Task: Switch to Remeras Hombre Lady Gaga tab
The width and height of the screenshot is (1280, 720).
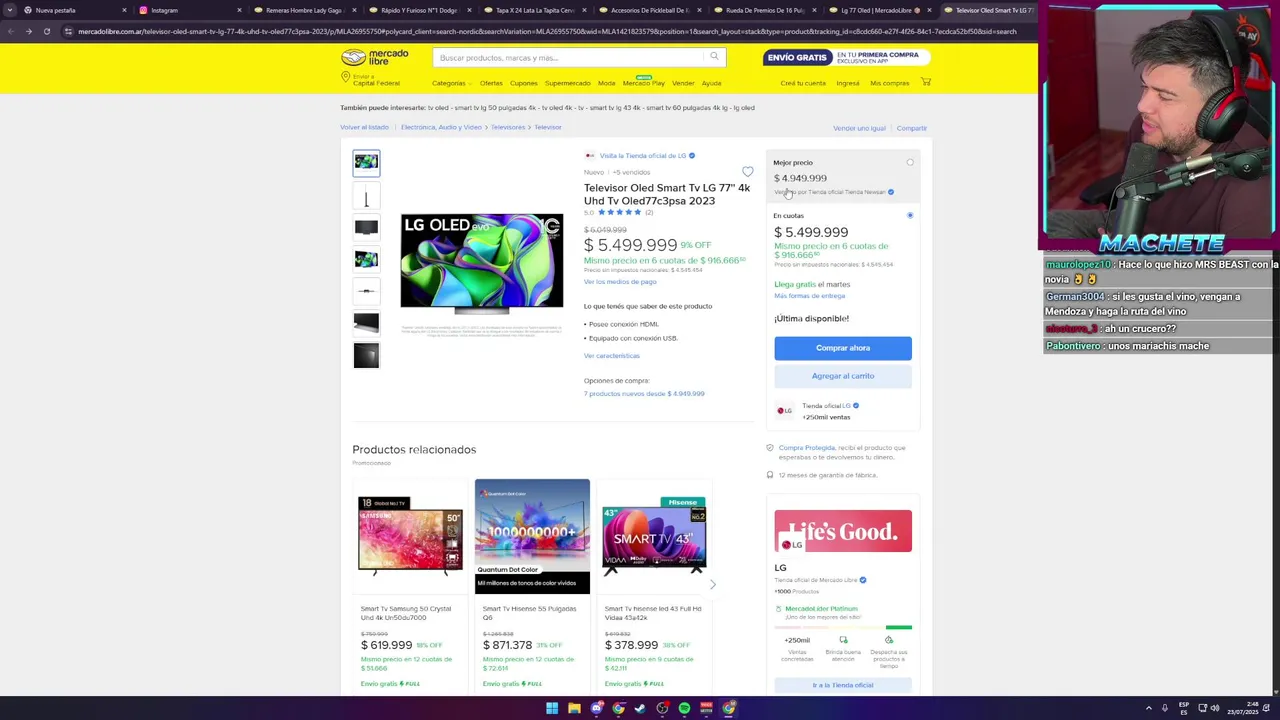Action: 305,10
